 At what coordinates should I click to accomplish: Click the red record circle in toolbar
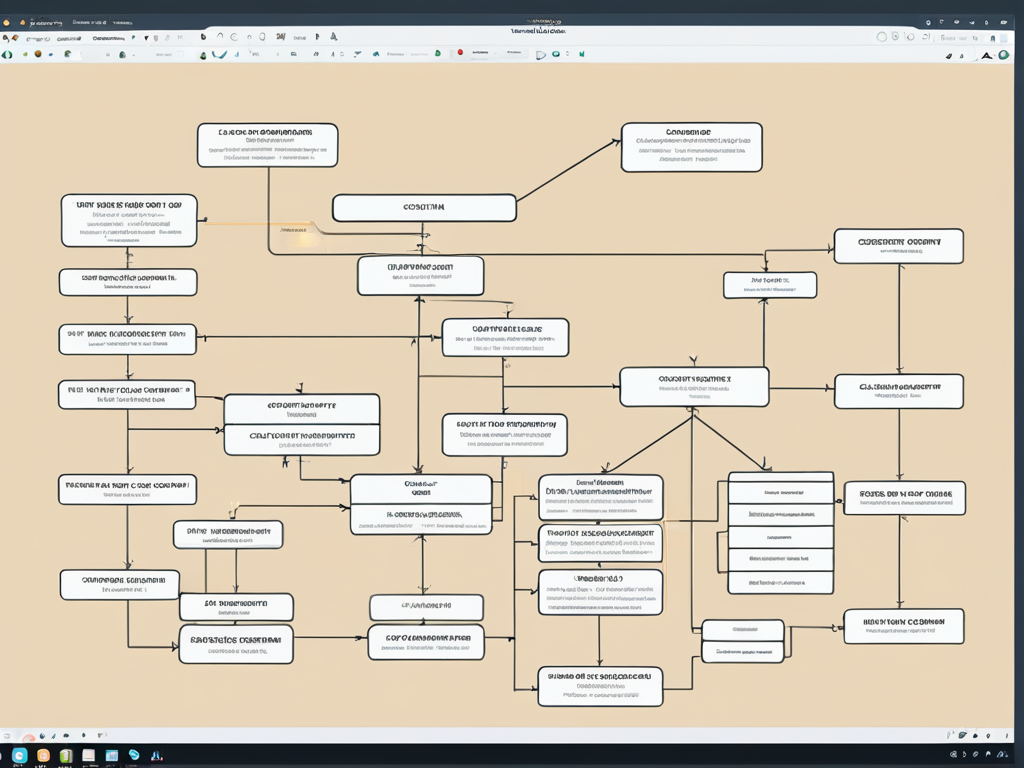pyautogui.click(x=460, y=53)
